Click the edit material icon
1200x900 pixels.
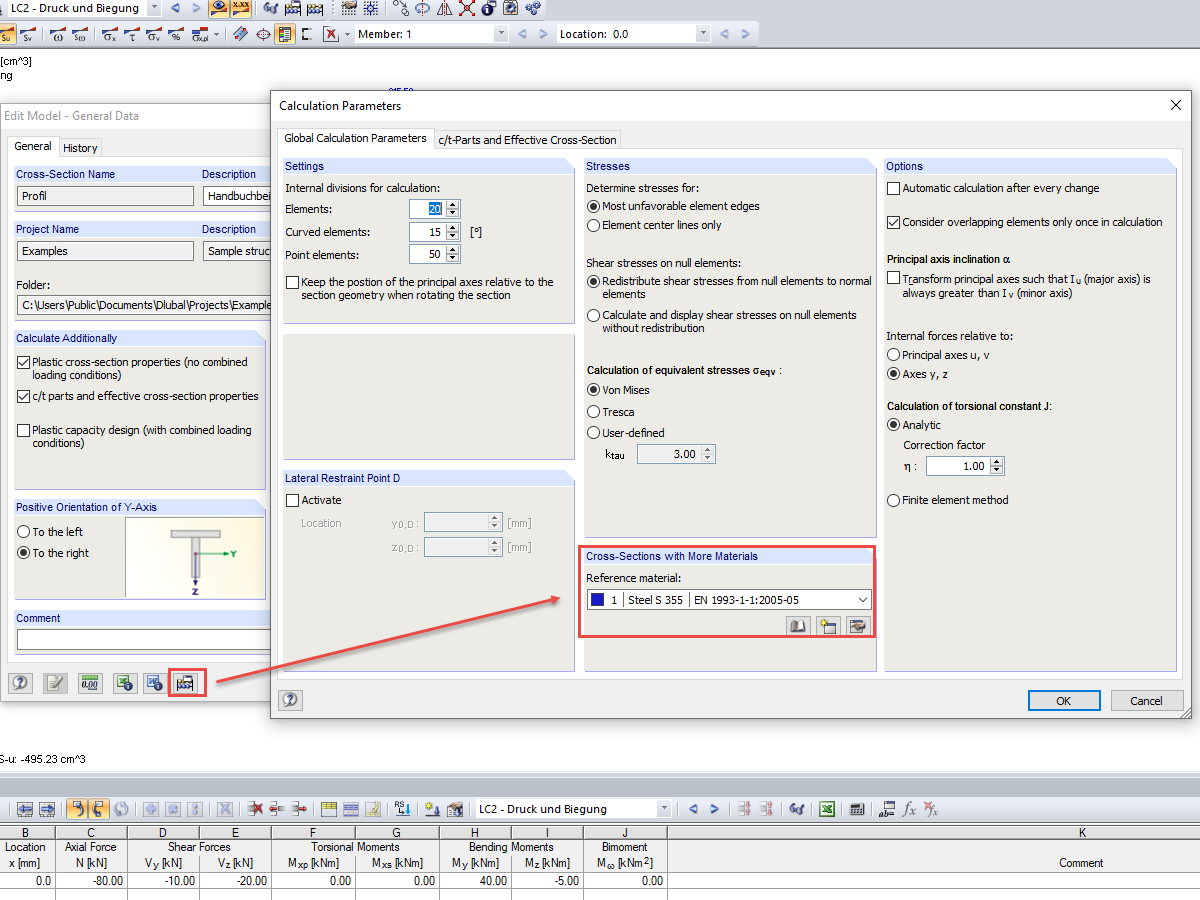tap(857, 626)
